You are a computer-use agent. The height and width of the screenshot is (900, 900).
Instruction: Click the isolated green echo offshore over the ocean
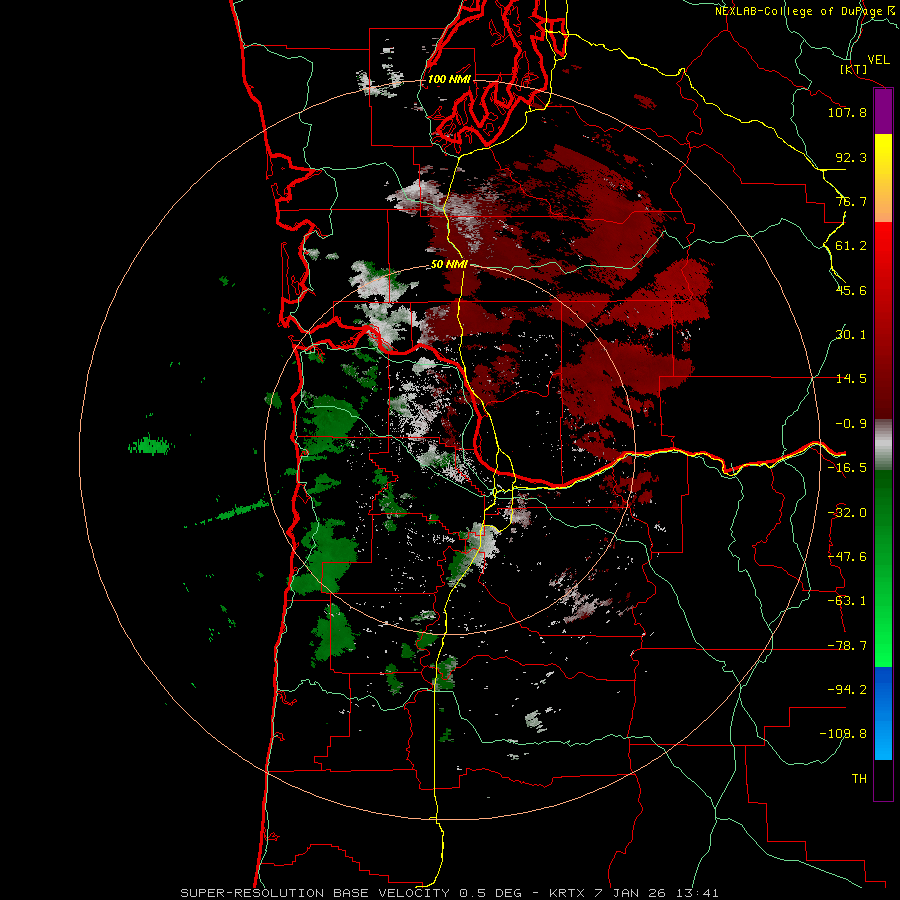(x=150, y=445)
